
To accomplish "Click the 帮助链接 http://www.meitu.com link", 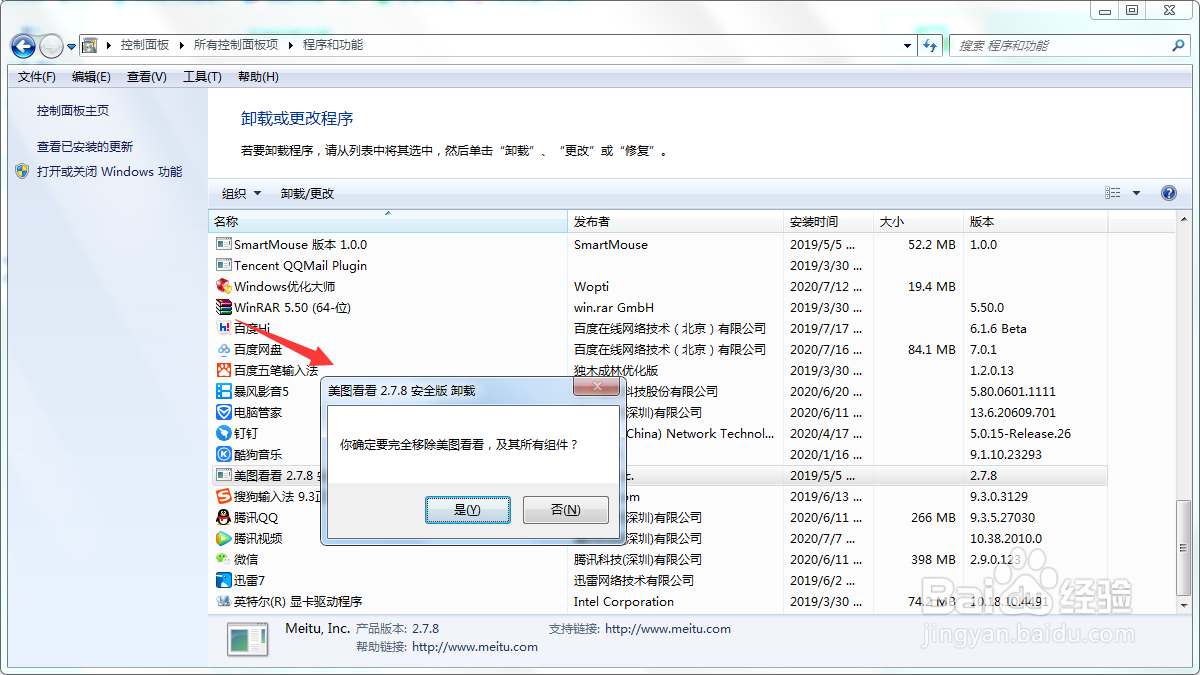I will 475,647.
